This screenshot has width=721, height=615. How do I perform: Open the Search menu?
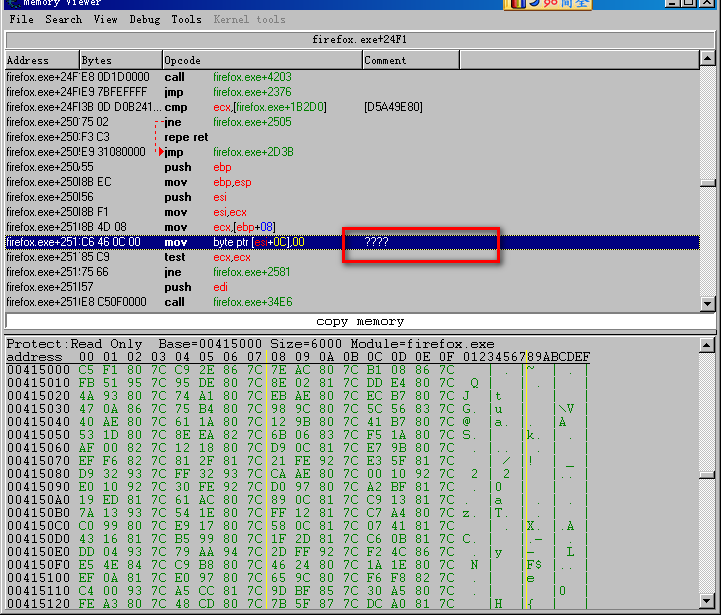point(64,19)
